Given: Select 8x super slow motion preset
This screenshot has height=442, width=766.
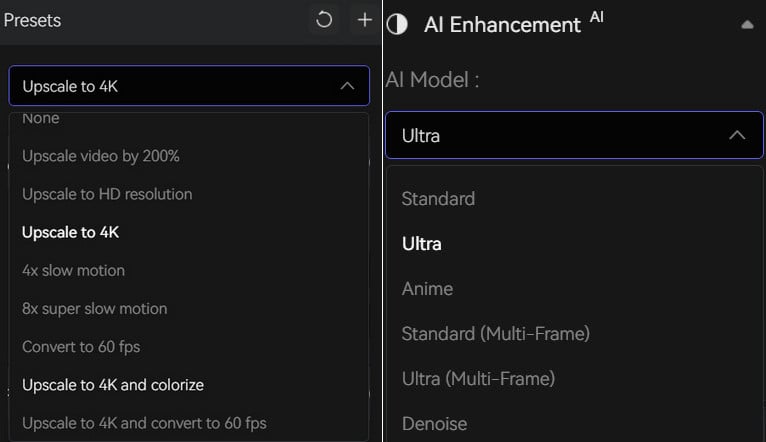Looking at the screenshot, I should 95,308.
